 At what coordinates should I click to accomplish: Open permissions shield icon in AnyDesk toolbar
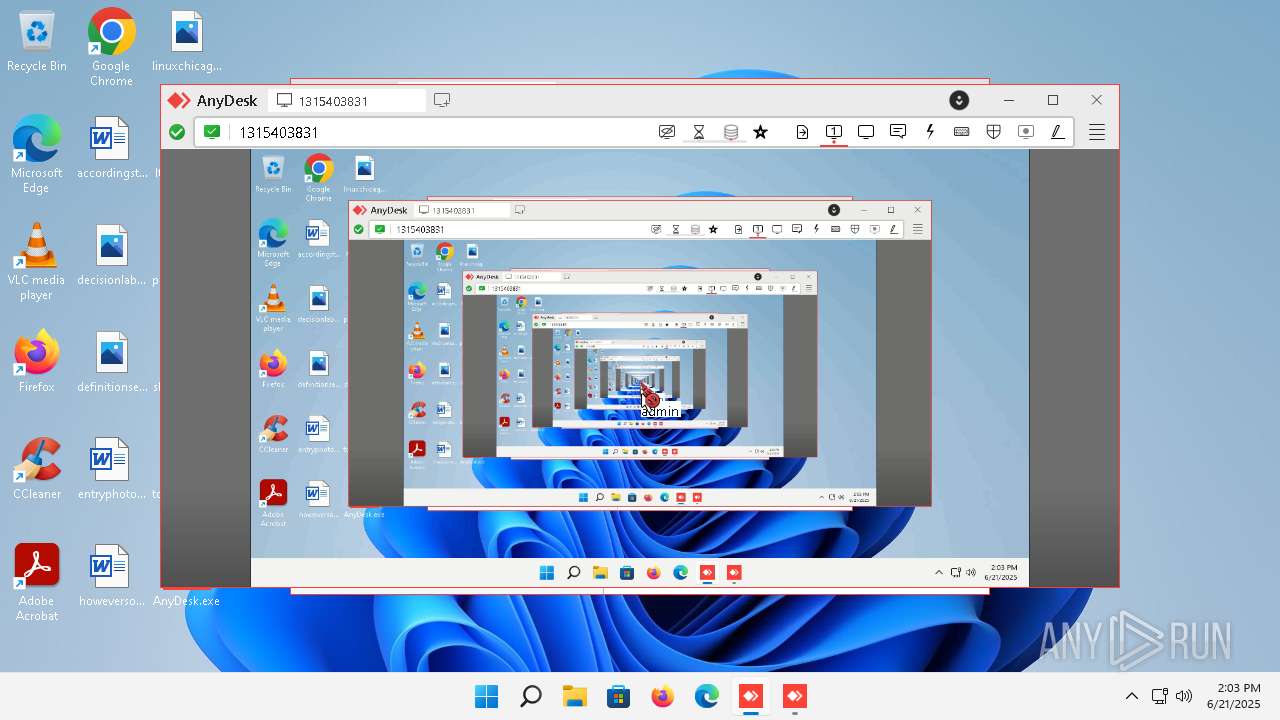click(x=994, y=132)
